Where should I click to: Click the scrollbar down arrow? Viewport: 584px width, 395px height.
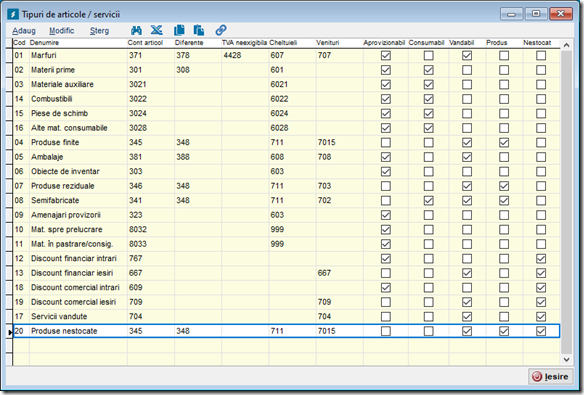coord(566,360)
